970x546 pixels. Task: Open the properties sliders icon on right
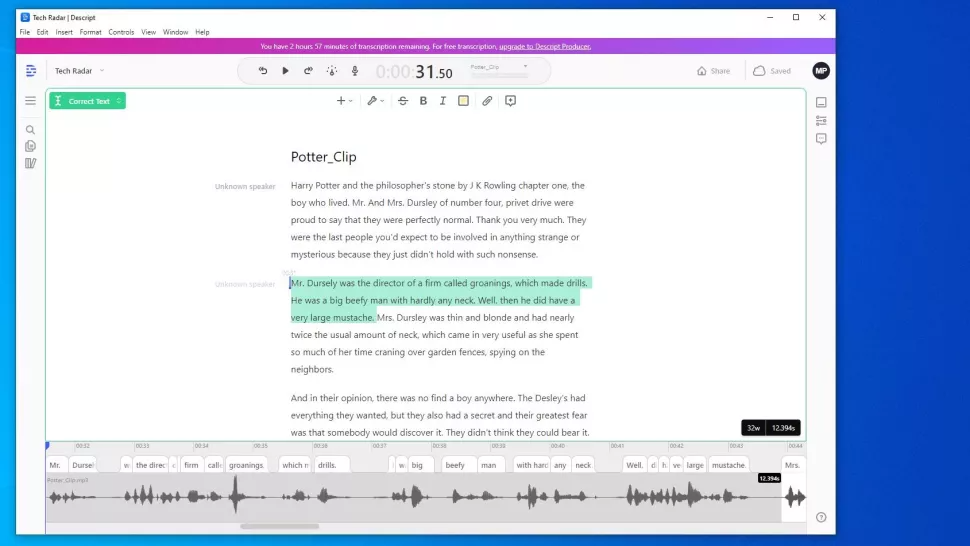pyautogui.click(x=821, y=121)
